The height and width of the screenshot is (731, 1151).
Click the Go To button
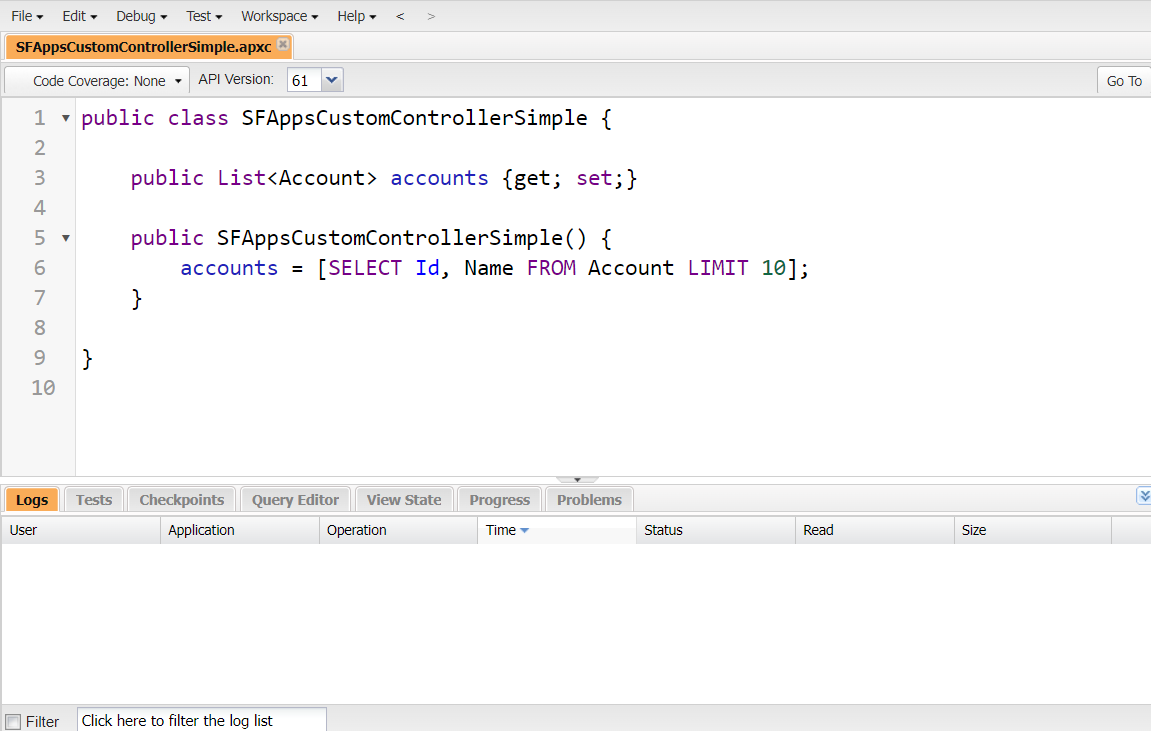tap(1123, 81)
